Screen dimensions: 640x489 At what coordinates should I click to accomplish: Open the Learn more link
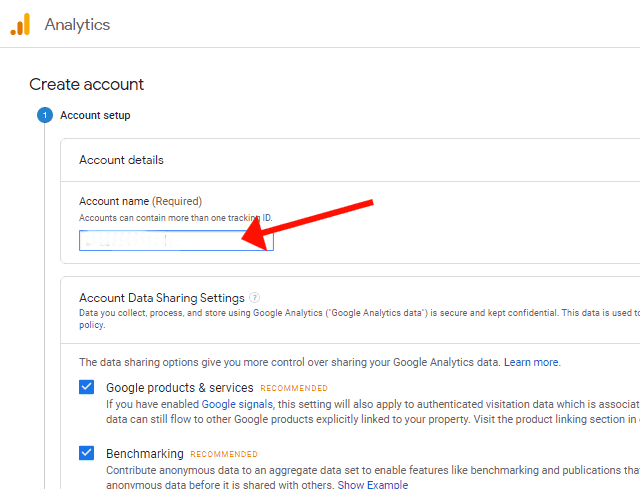(x=532, y=362)
